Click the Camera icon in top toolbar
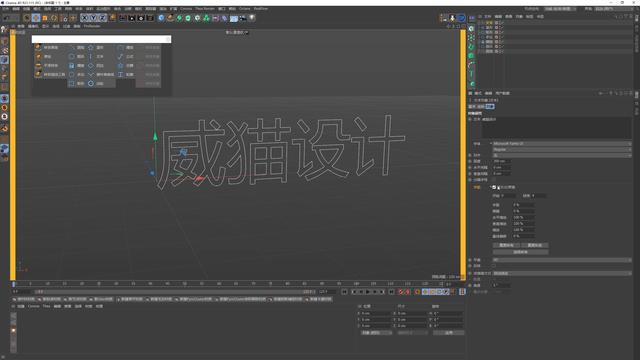640x360 pixels. point(243,18)
